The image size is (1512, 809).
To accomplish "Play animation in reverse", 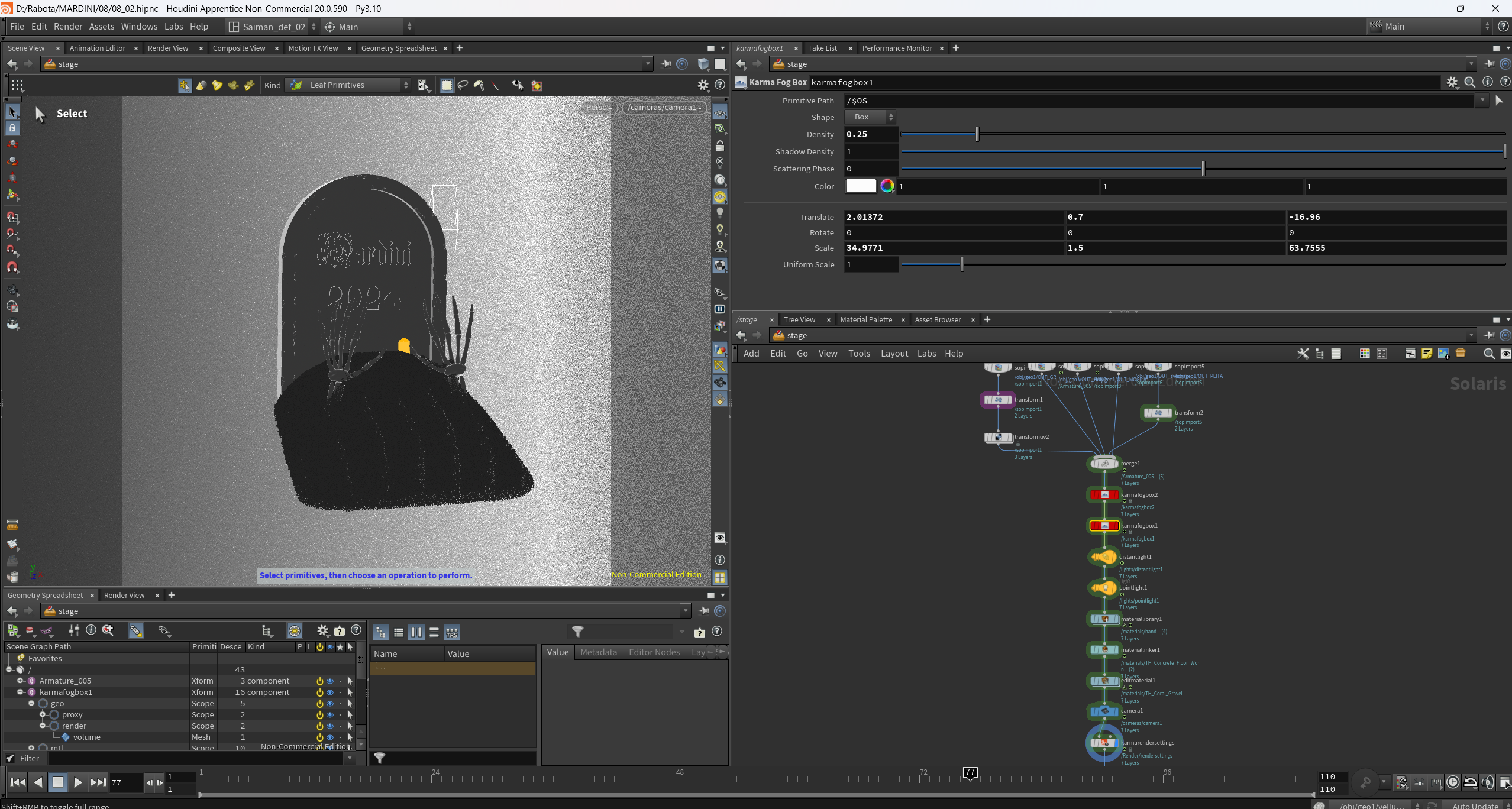I will point(38,782).
